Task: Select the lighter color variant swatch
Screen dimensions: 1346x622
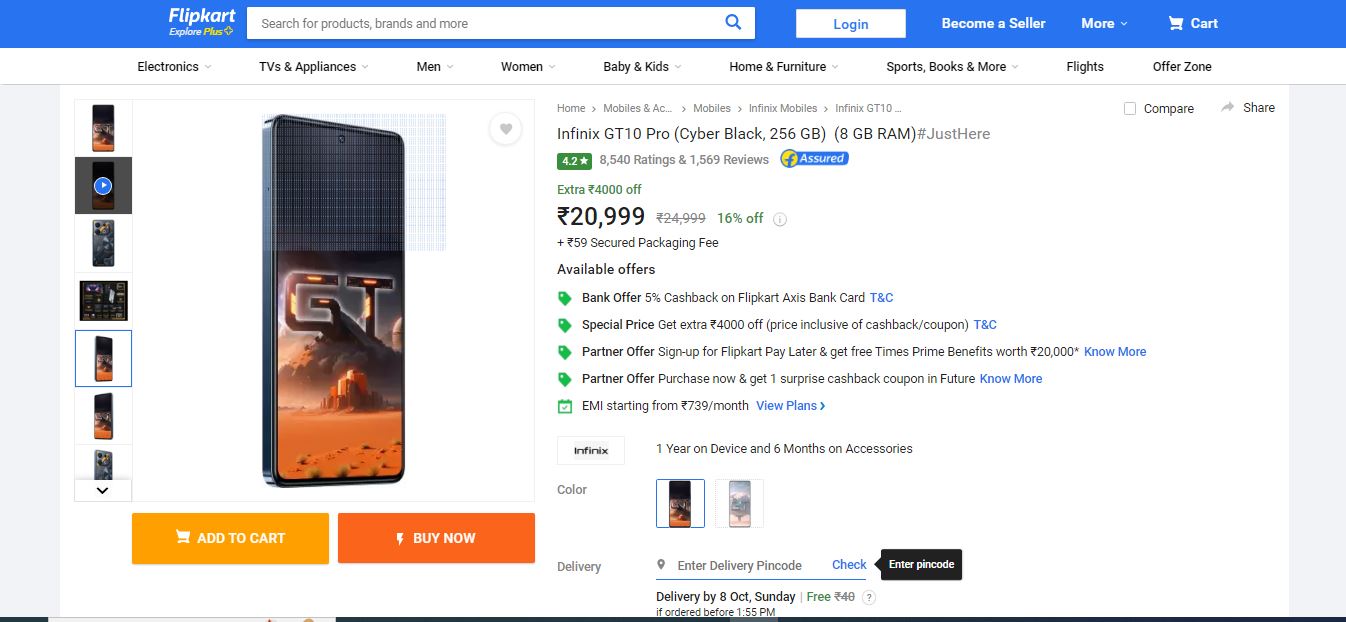Action: pos(739,503)
